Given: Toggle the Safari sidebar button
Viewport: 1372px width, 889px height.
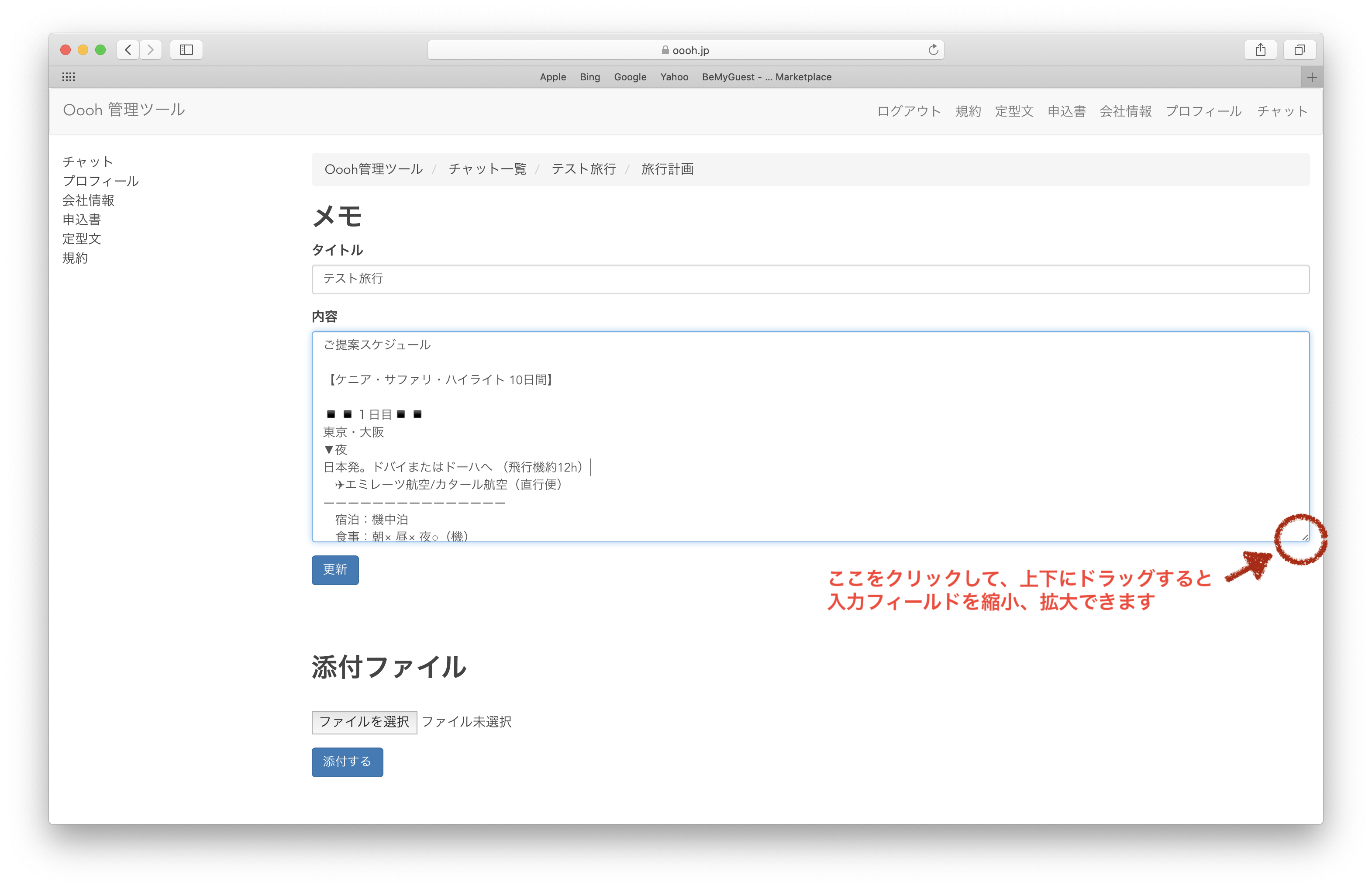Looking at the screenshot, I should [x=186, y=50].
